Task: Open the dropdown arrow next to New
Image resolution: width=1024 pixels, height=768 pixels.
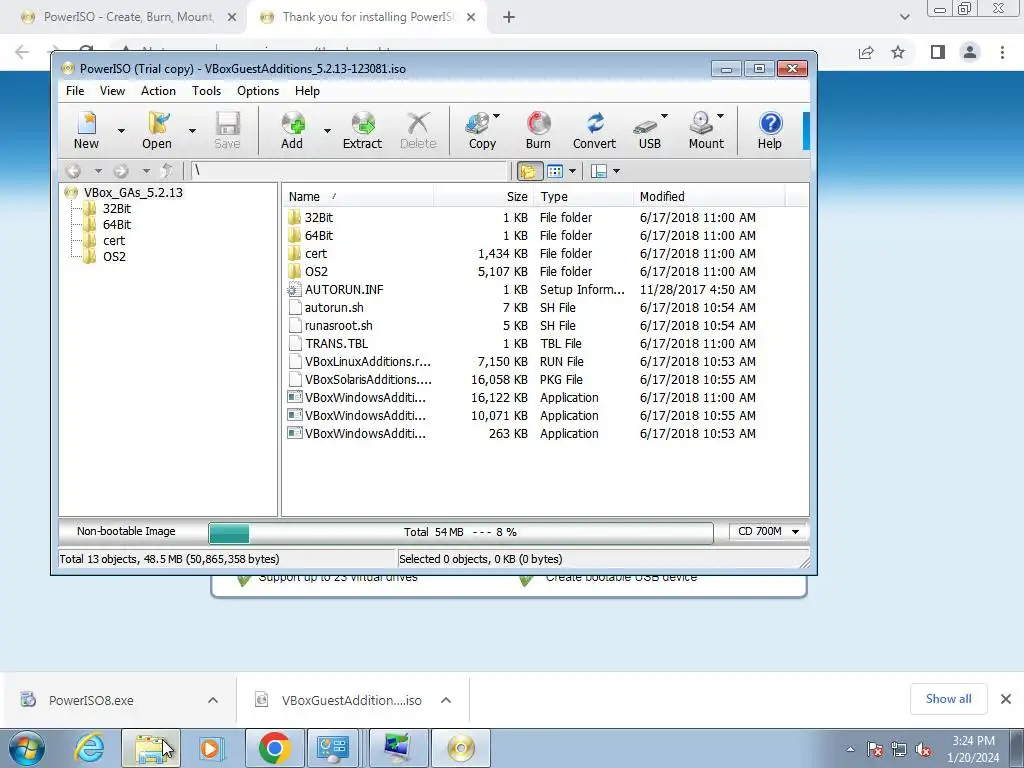Action: [x=121, y=131]
